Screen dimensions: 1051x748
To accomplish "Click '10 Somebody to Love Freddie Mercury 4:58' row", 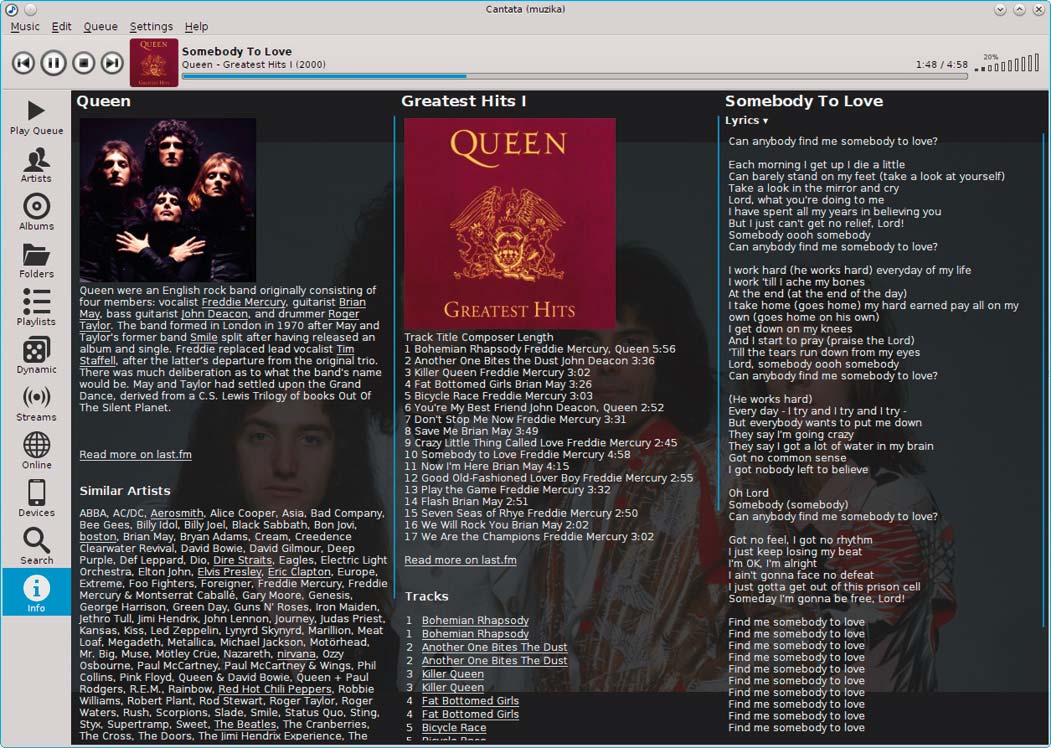I will point(517,454).
